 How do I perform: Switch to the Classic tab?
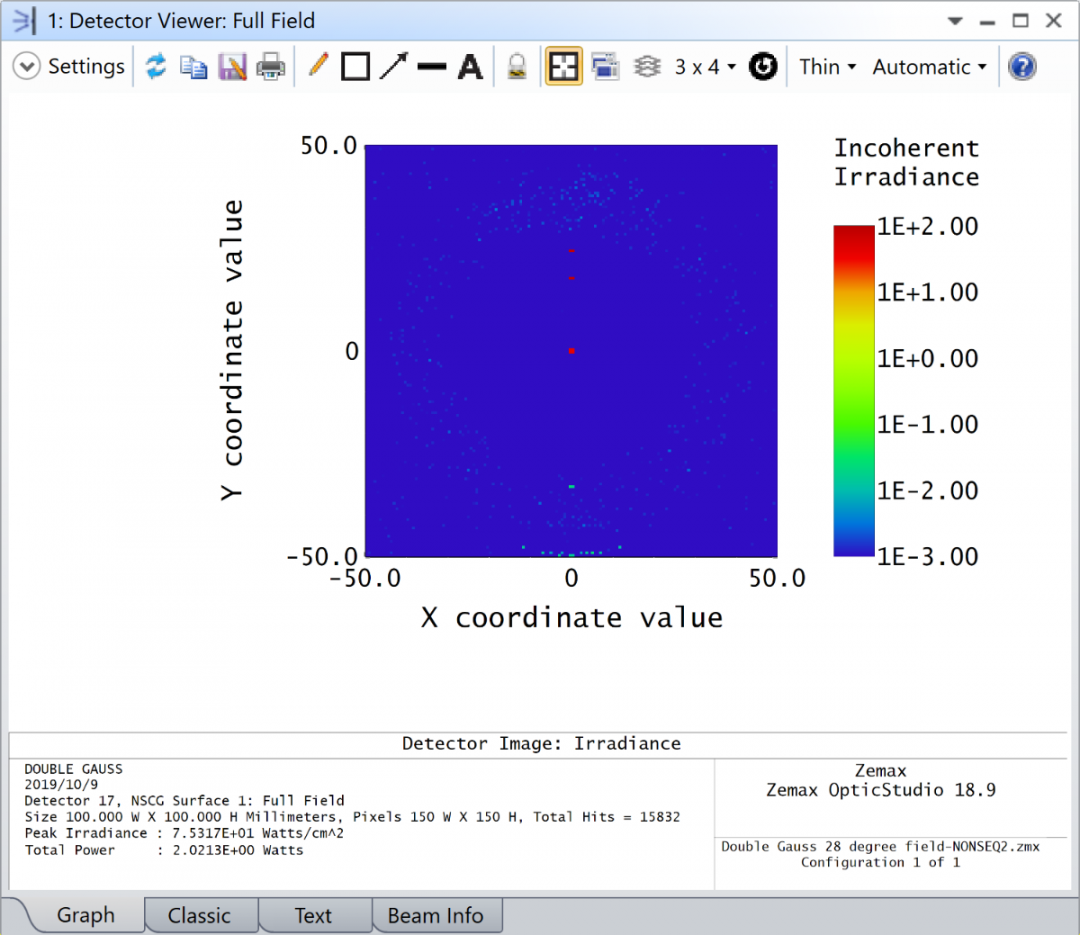coord(199,915)
